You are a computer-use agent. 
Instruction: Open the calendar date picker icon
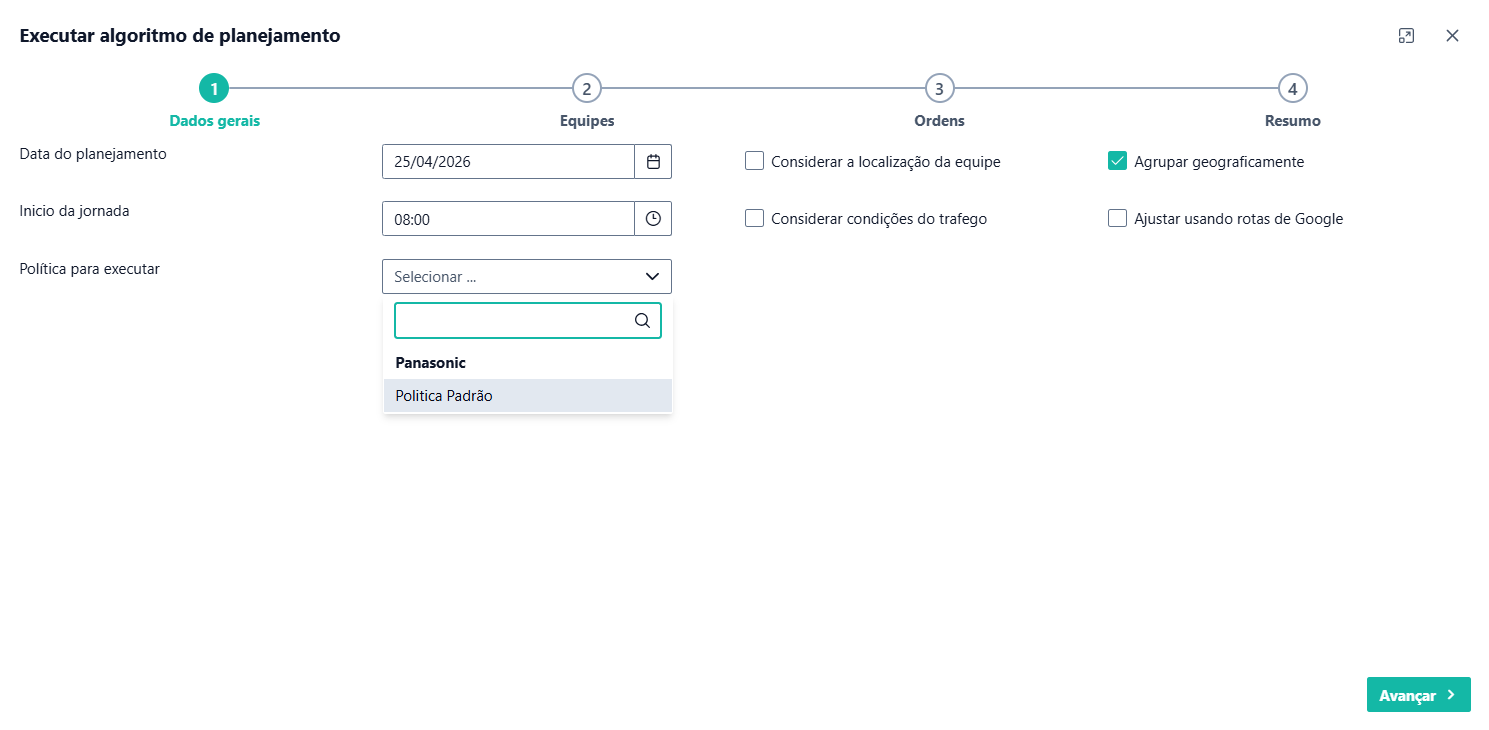[653, 162]
